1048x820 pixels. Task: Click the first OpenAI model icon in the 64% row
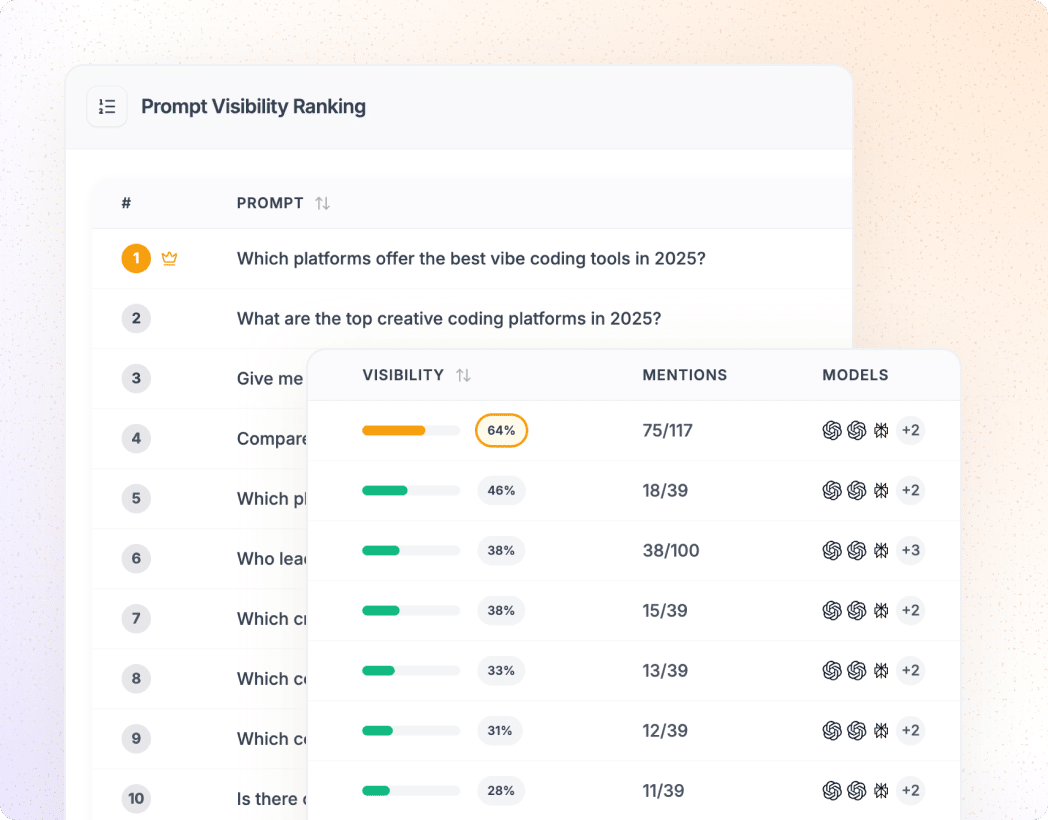point(832,431)
